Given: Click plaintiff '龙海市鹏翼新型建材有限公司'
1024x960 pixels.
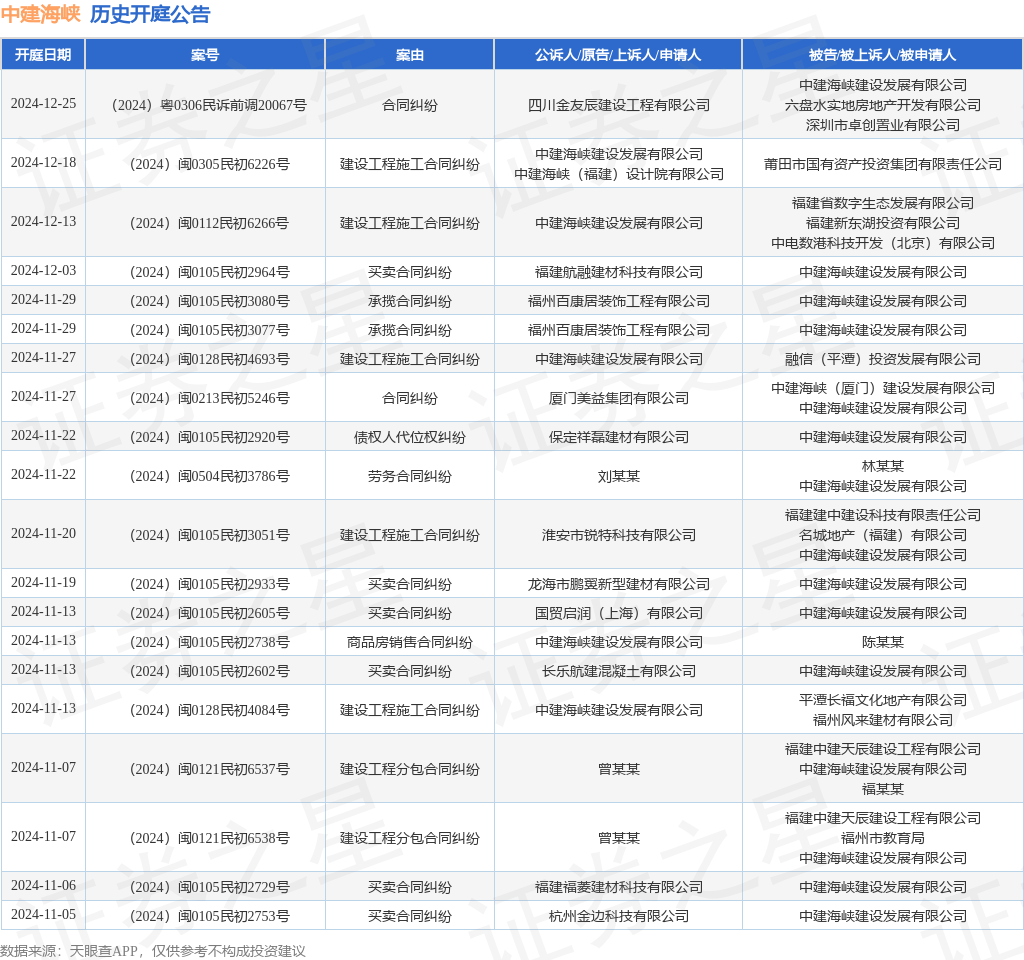Looking at the screenshot, I should [618, 584].
